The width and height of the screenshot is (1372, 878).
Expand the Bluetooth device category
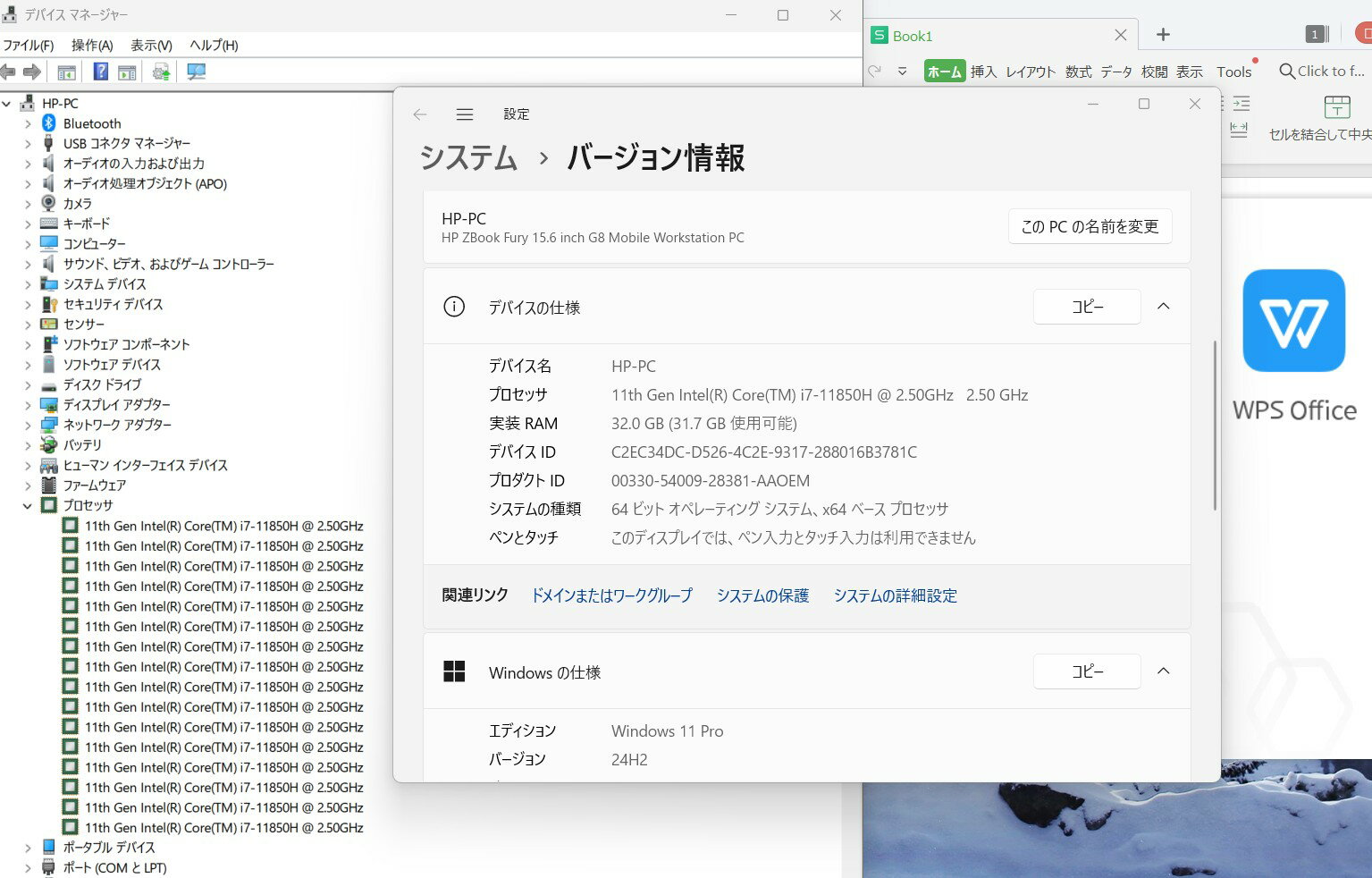[x=28, y=123]
